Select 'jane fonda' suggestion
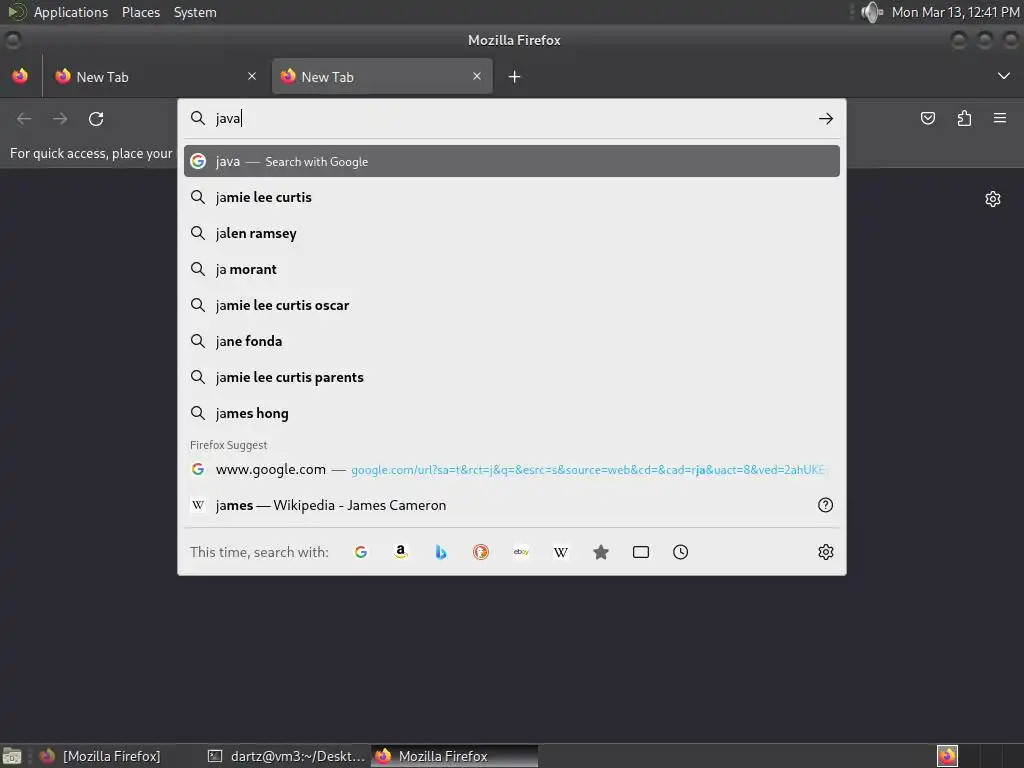 [511, 341]
